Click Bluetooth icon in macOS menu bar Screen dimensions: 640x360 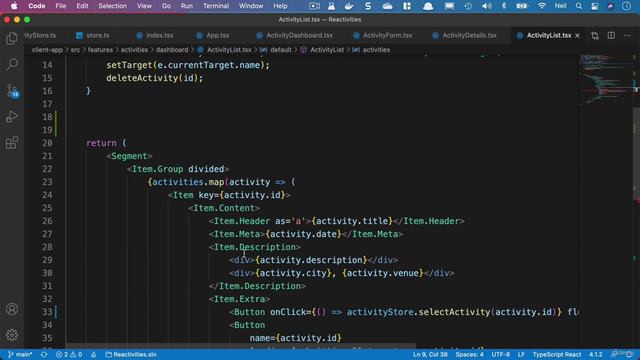click(504, 6)
